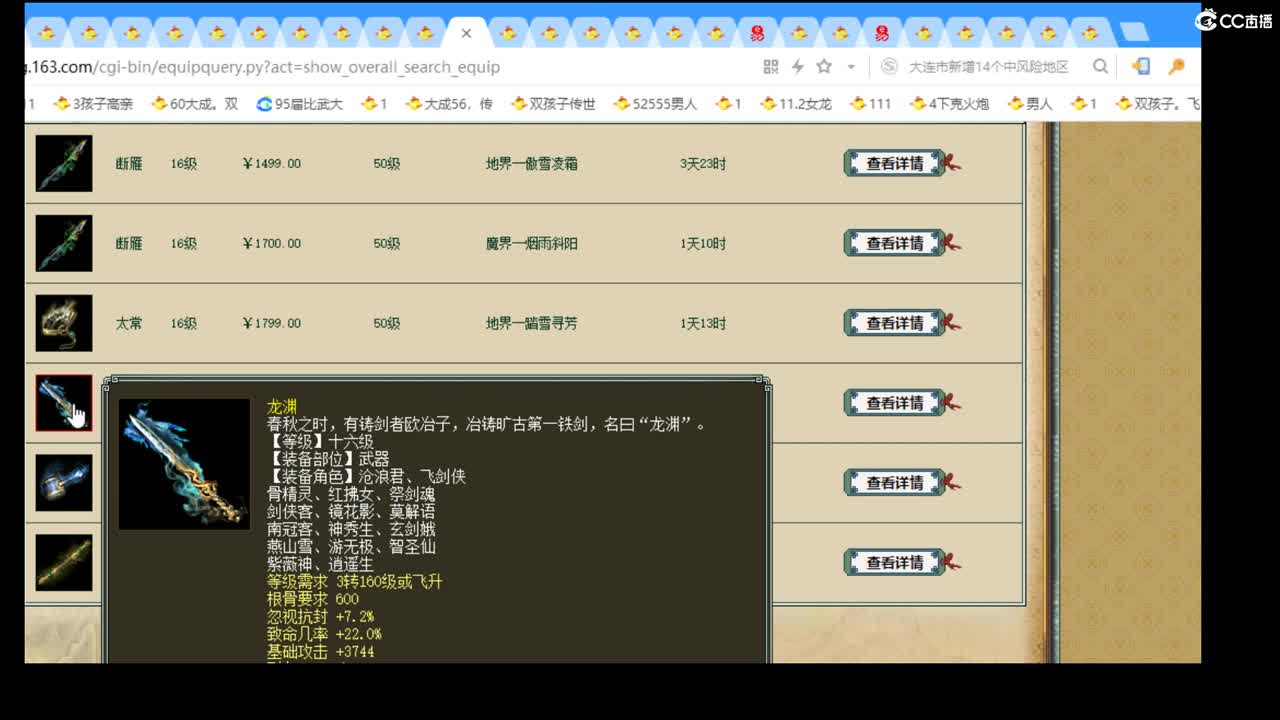Open the 60大成。双 bookmark
The image size is (1280, 720).
coord(195,103)
